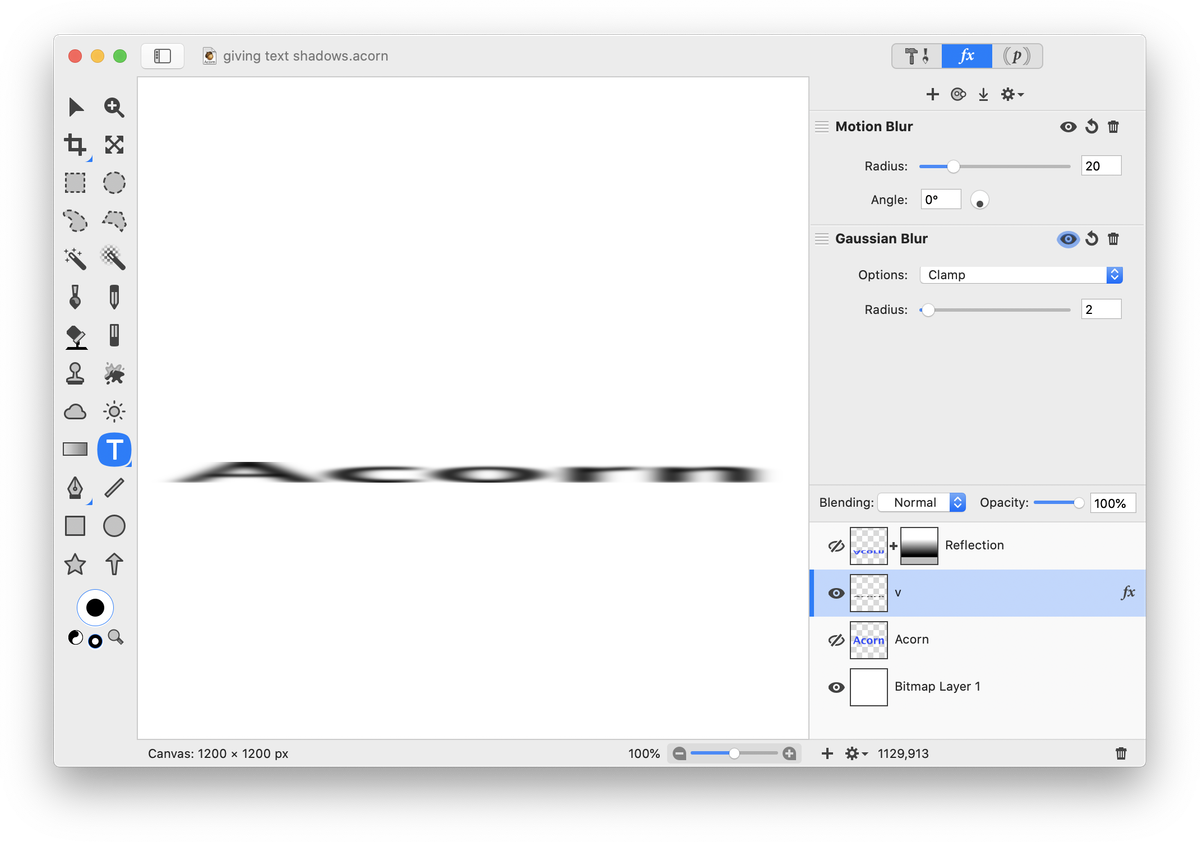1200x842 pixels.
Task: Toggle Motion Blur filter visibility eye
Action: [x=1069, y=127]
